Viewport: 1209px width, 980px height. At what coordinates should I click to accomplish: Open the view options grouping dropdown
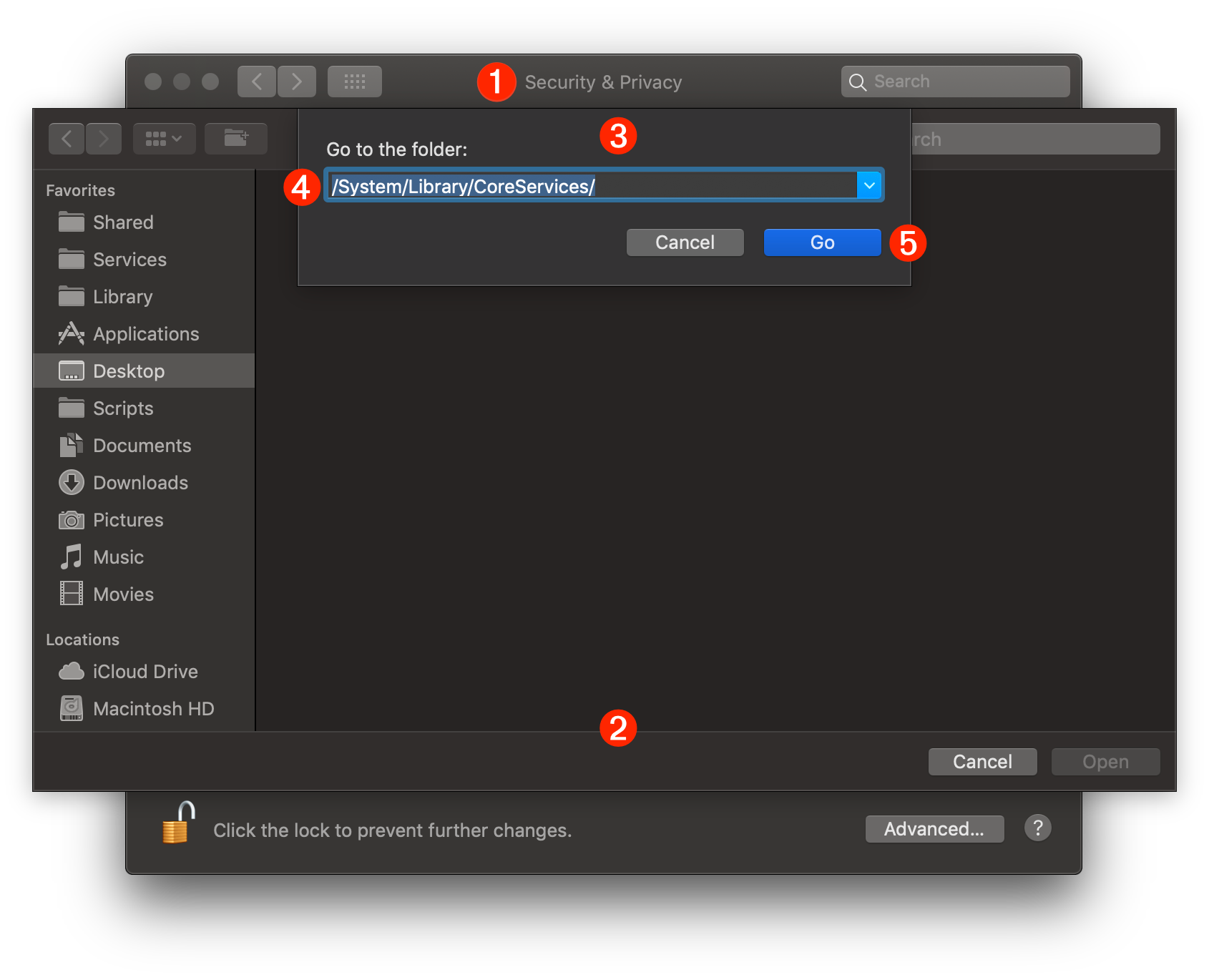pyautogui.click(x=164, y=138)
